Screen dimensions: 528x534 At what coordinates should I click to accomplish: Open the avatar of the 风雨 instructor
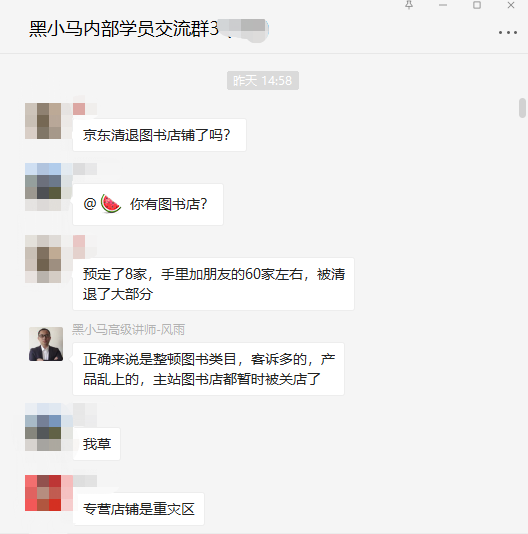coord(46,344)
